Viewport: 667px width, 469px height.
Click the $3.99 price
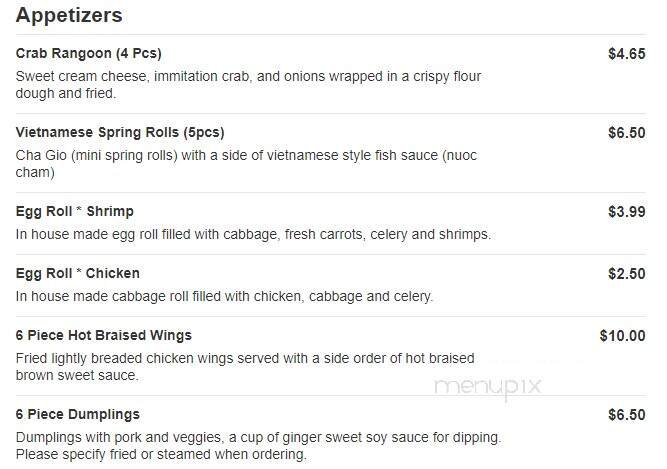(626, 211)
